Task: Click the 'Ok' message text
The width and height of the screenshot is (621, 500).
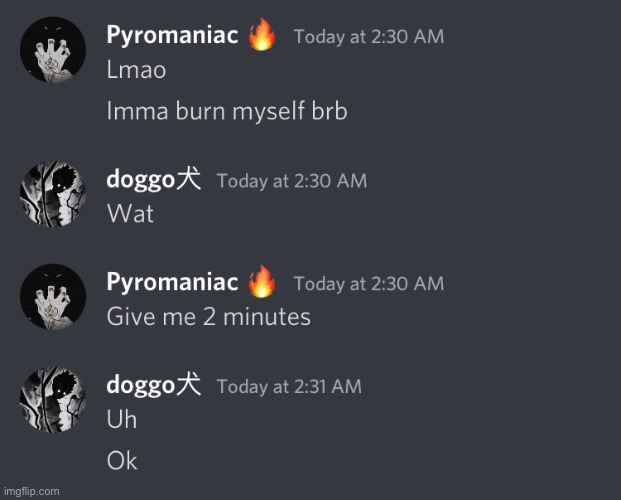Action: (122, 461)
